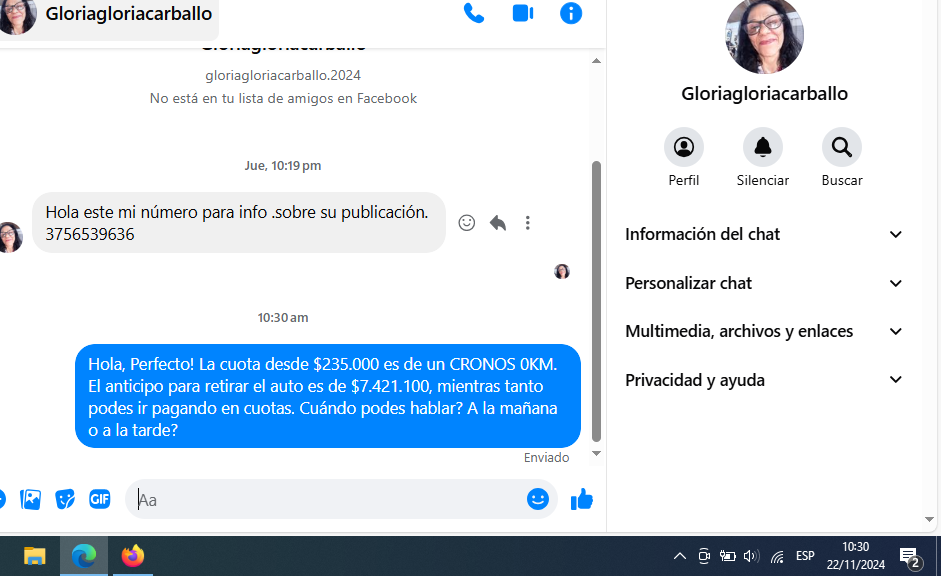Viewport: 941px width, 576px height.
Task: Expand Información del chat section
Action: (764, 234)
